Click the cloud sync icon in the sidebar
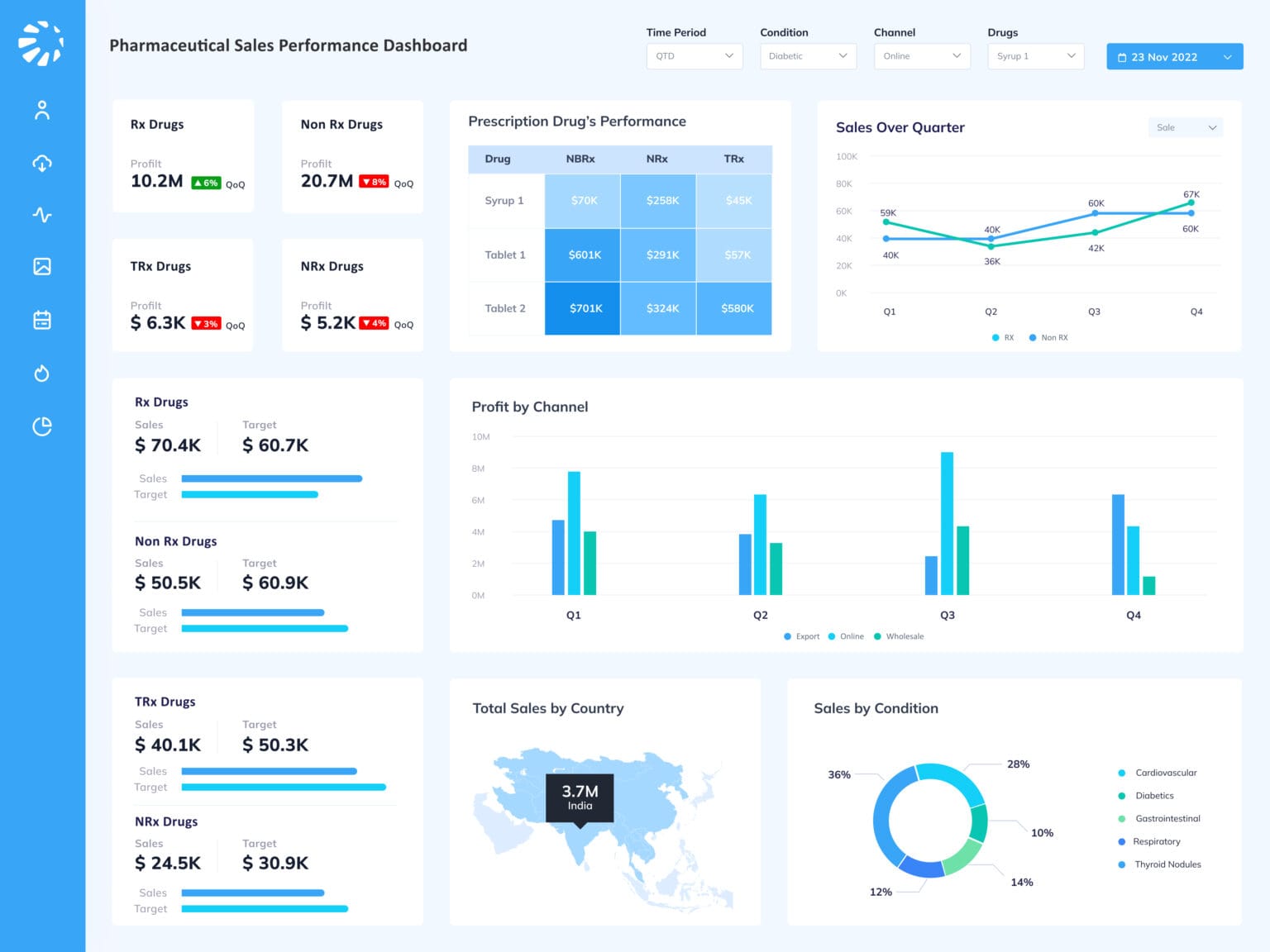 coord(42,164)
